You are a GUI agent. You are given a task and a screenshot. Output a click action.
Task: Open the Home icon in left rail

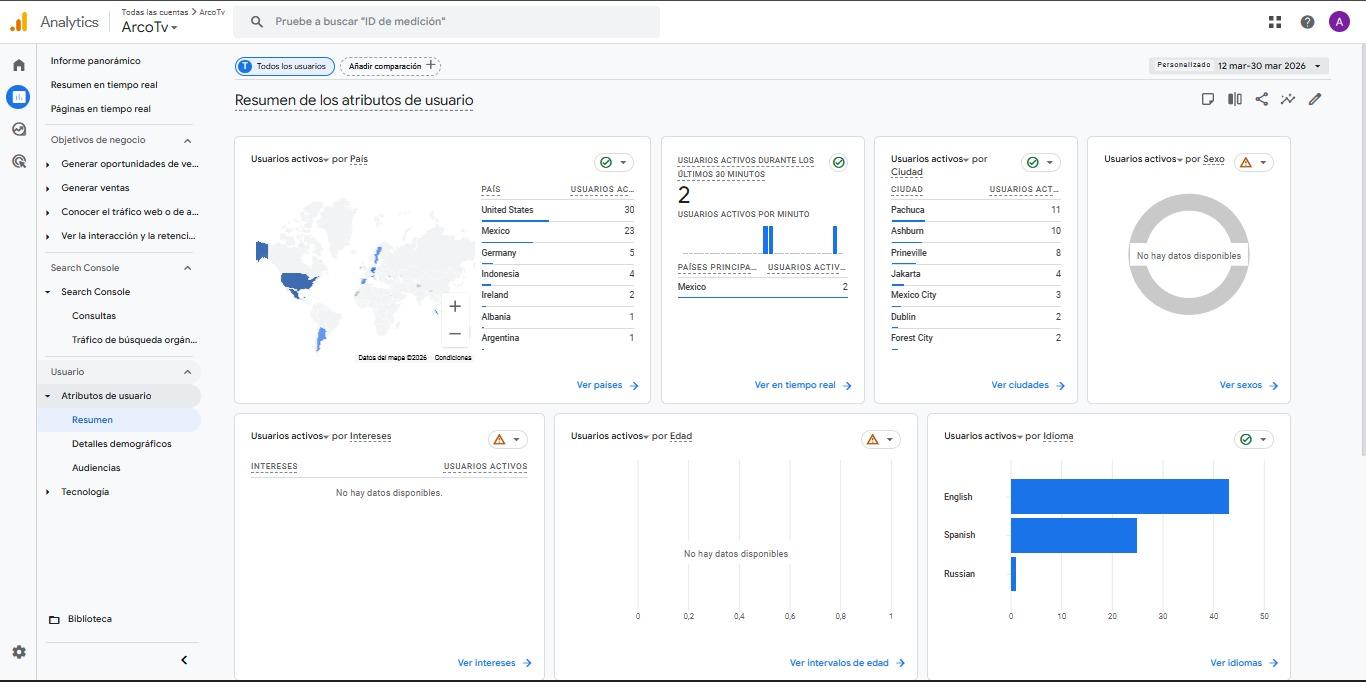[18, 65]
